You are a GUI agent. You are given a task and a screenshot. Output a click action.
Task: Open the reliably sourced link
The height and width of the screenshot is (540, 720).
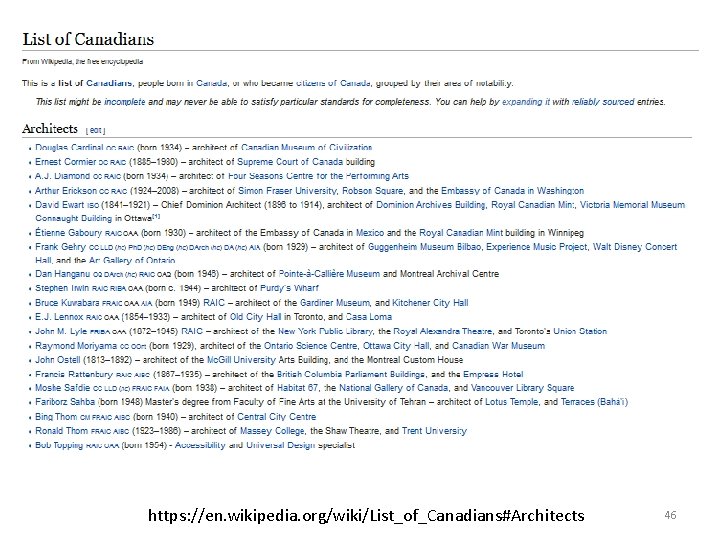coord(603,102)
